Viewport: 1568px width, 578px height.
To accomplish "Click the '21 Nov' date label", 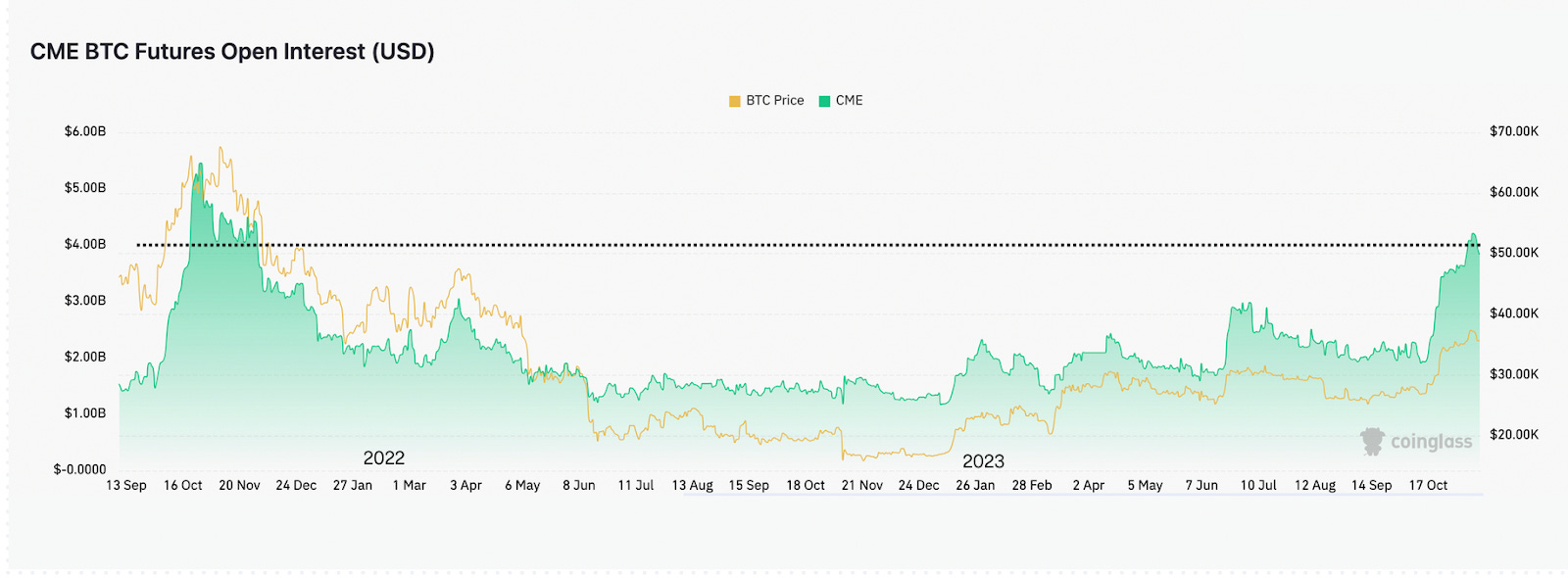I will pyautogui.click(x=861, y=486).
